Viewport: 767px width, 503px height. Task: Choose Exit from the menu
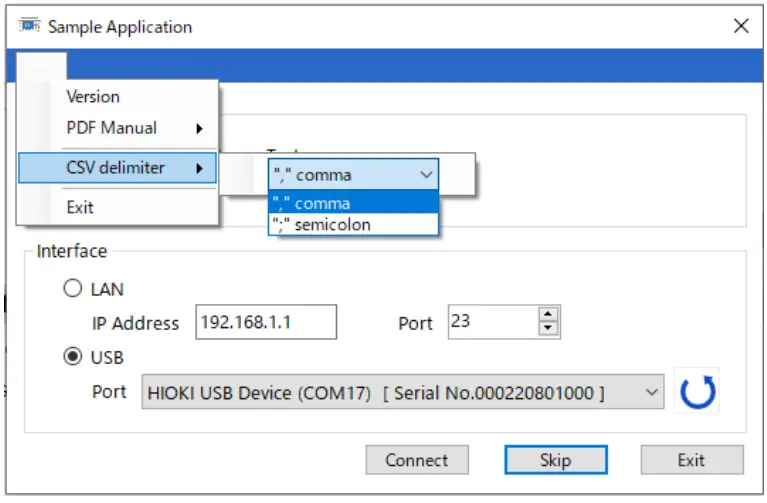80,208
